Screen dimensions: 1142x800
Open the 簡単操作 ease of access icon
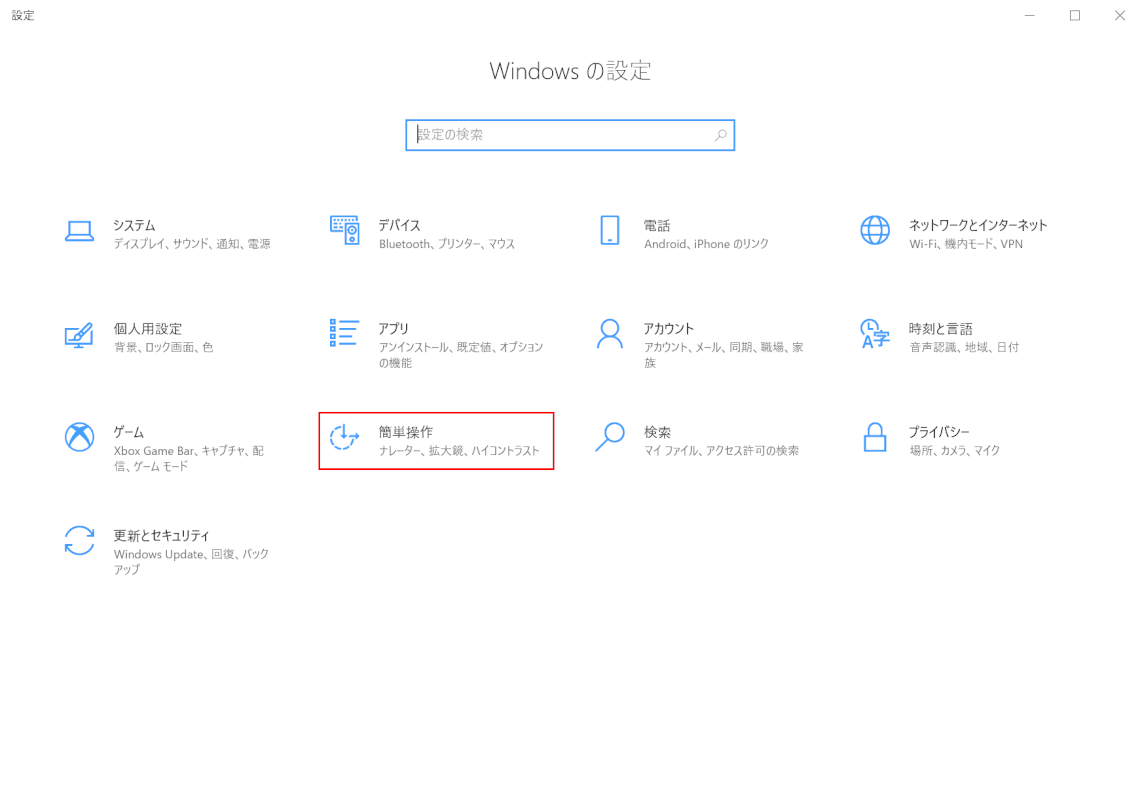pos(344,437)
